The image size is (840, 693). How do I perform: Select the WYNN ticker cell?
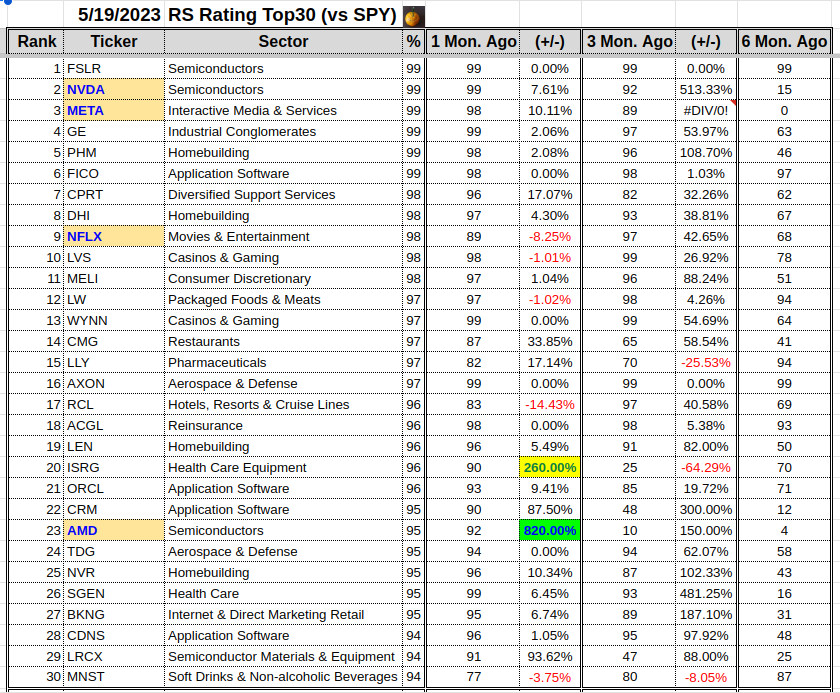click(x=114, y=320)
